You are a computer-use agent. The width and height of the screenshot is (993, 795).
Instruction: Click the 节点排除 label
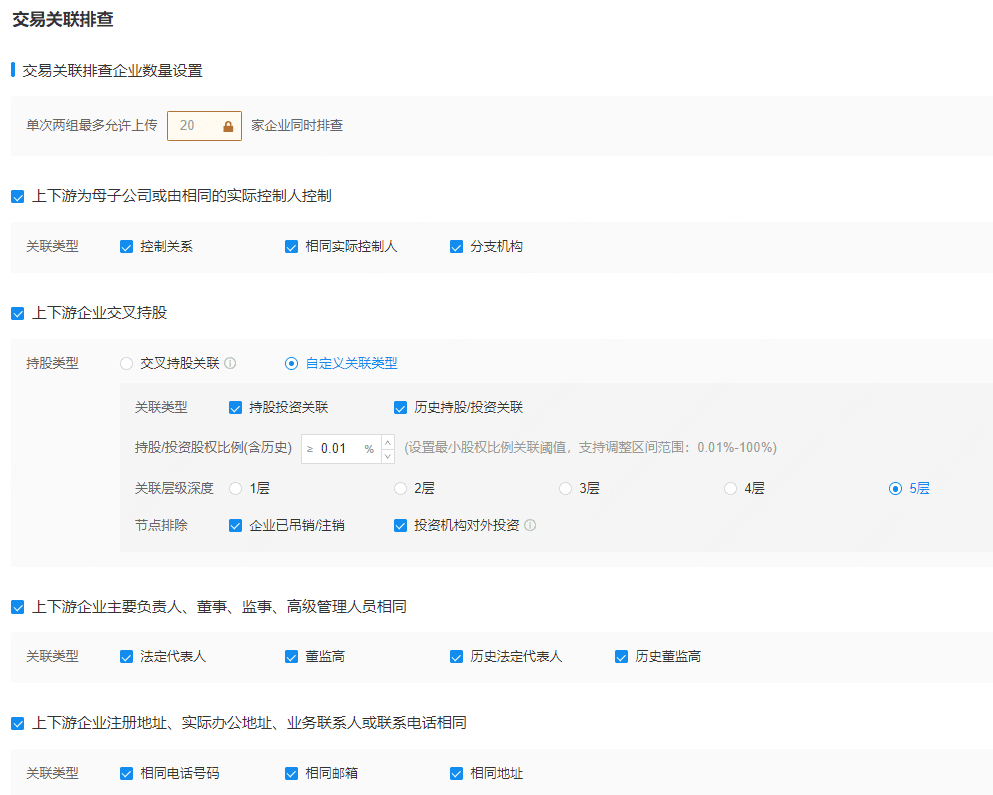click(161, 525)
